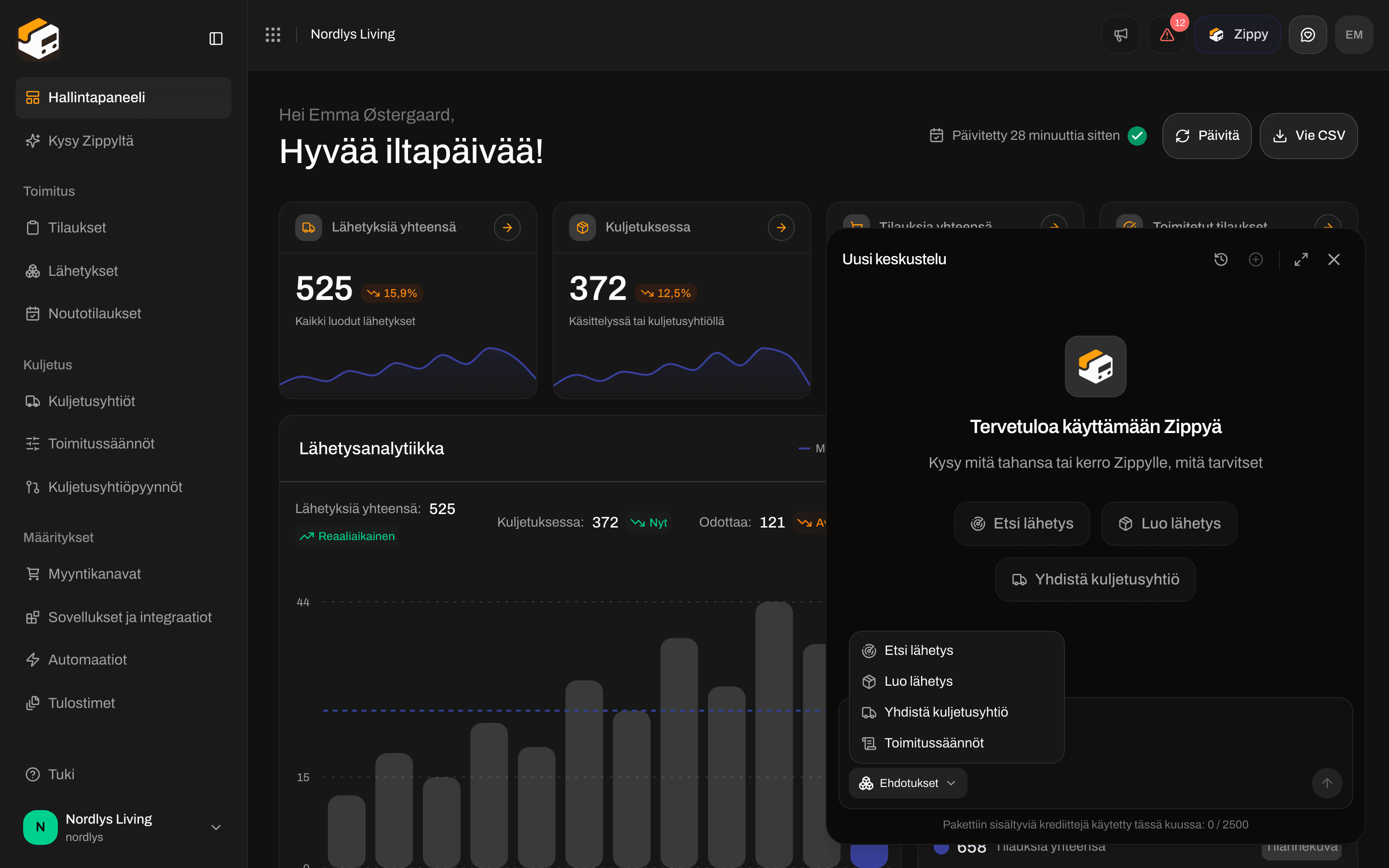Screen dimensions: 1389x868
Task: Click the credits usage text 0 / 2500
Action: (x=1095, y=825)
